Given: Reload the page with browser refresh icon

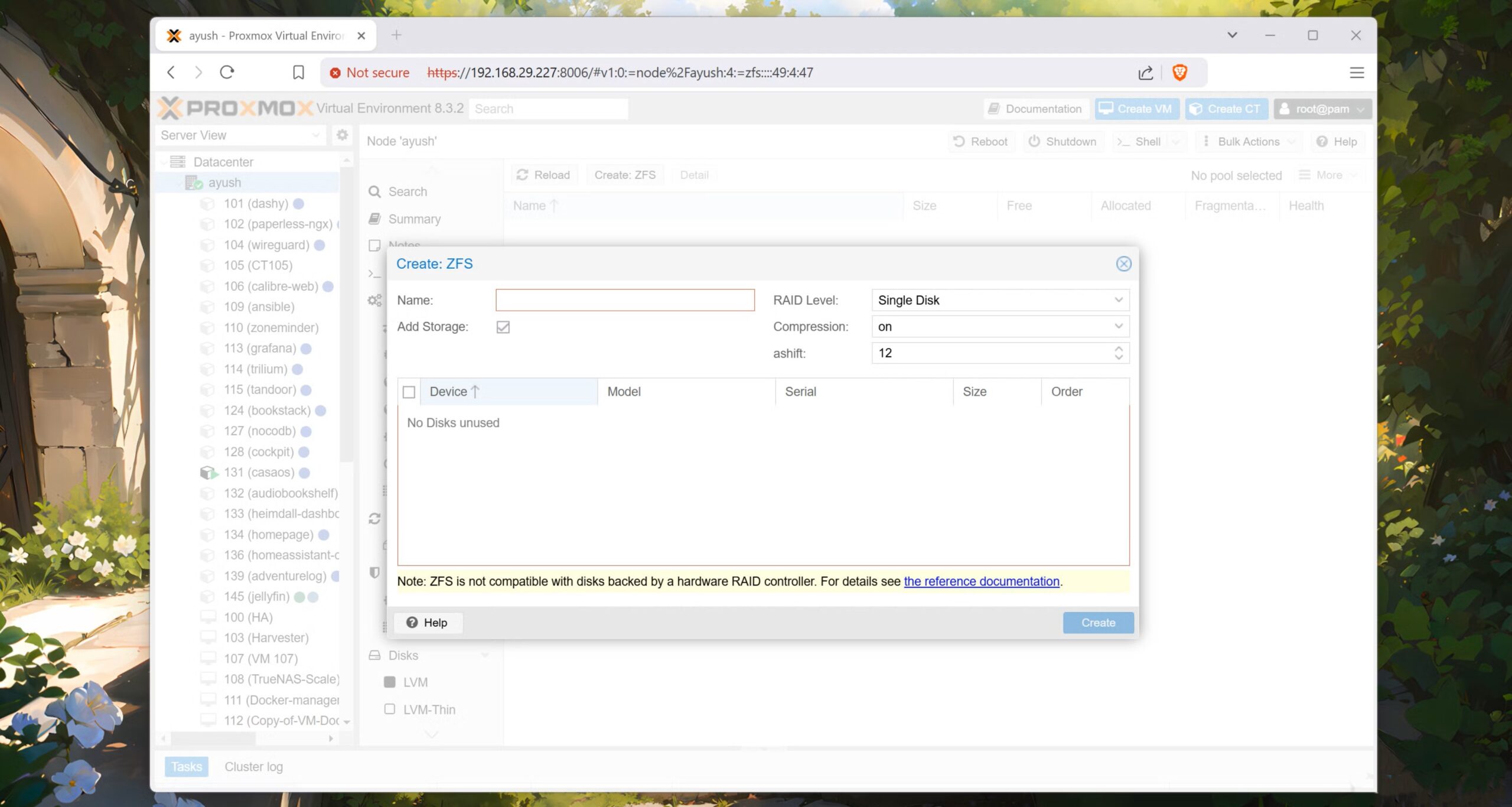Looking at the screenshot, I should click(x=227, y=72).
